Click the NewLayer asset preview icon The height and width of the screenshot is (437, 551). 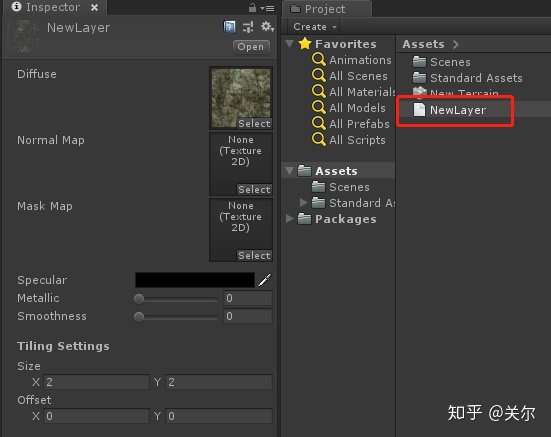(x=23, y=36)
